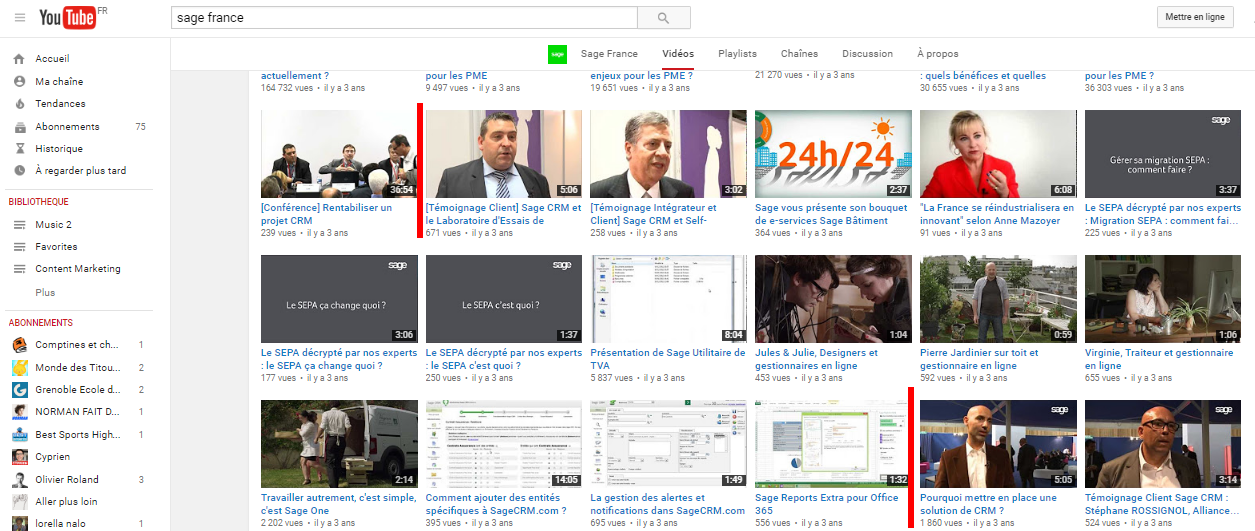This screenshot has width=1255, height=531.
Task: Click the search magnifier button
Action: (663, 18)
